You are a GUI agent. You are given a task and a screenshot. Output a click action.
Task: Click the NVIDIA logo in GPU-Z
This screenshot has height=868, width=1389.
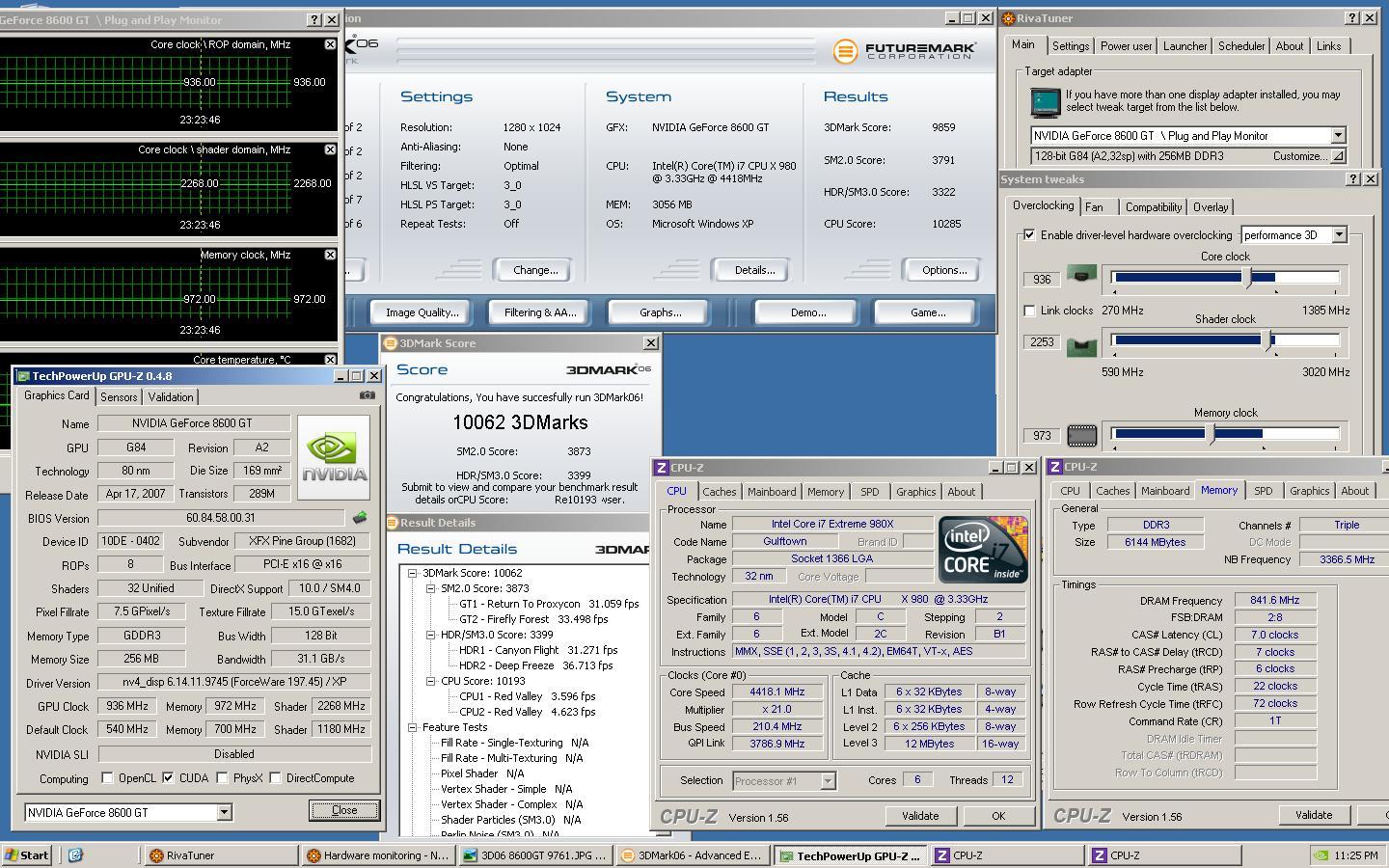(334, 457)
